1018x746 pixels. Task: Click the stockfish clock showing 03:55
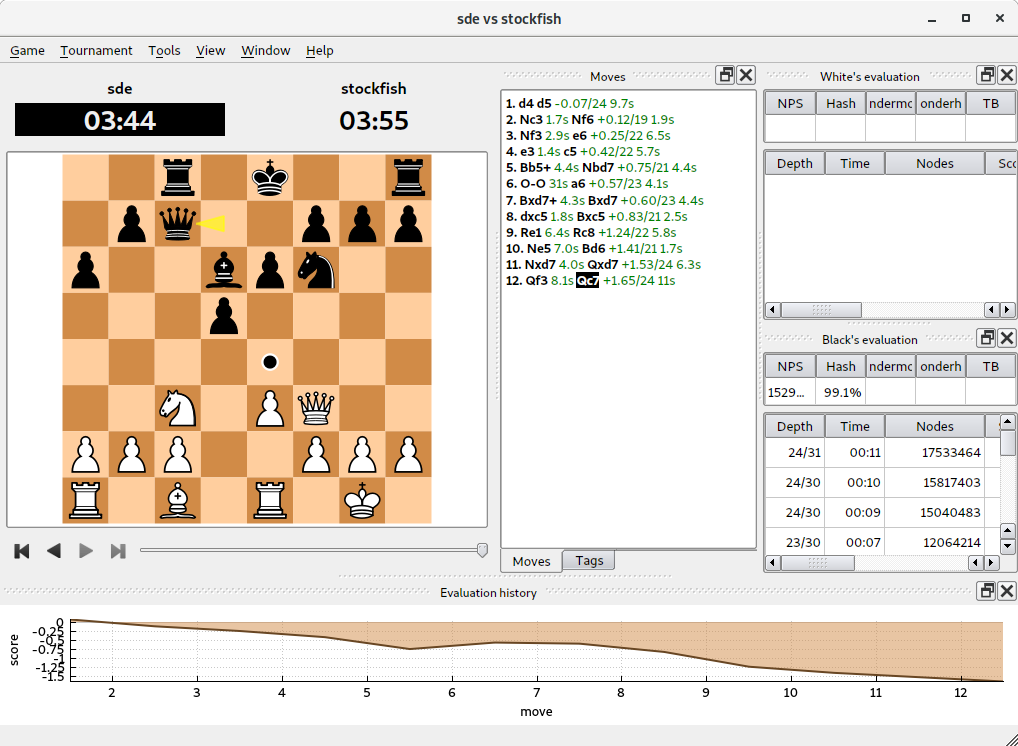374,120
